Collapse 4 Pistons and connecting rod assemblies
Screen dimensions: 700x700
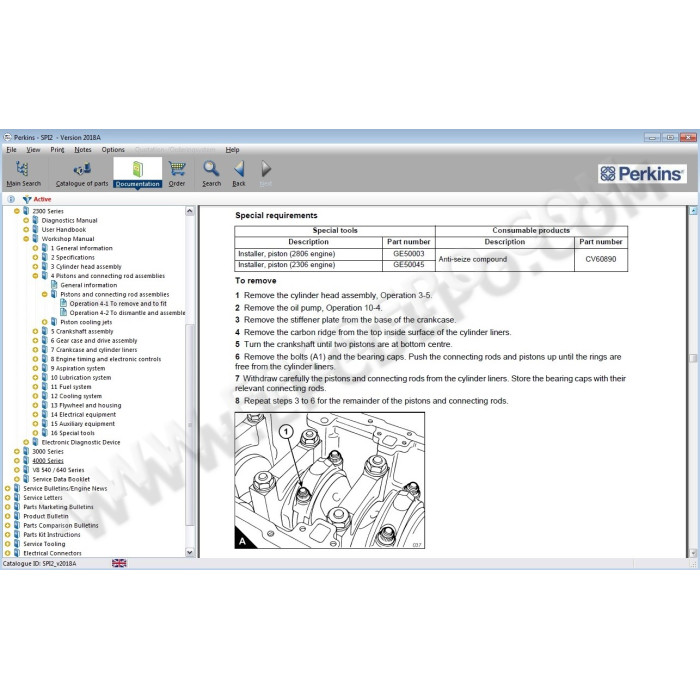coord(35,276)
